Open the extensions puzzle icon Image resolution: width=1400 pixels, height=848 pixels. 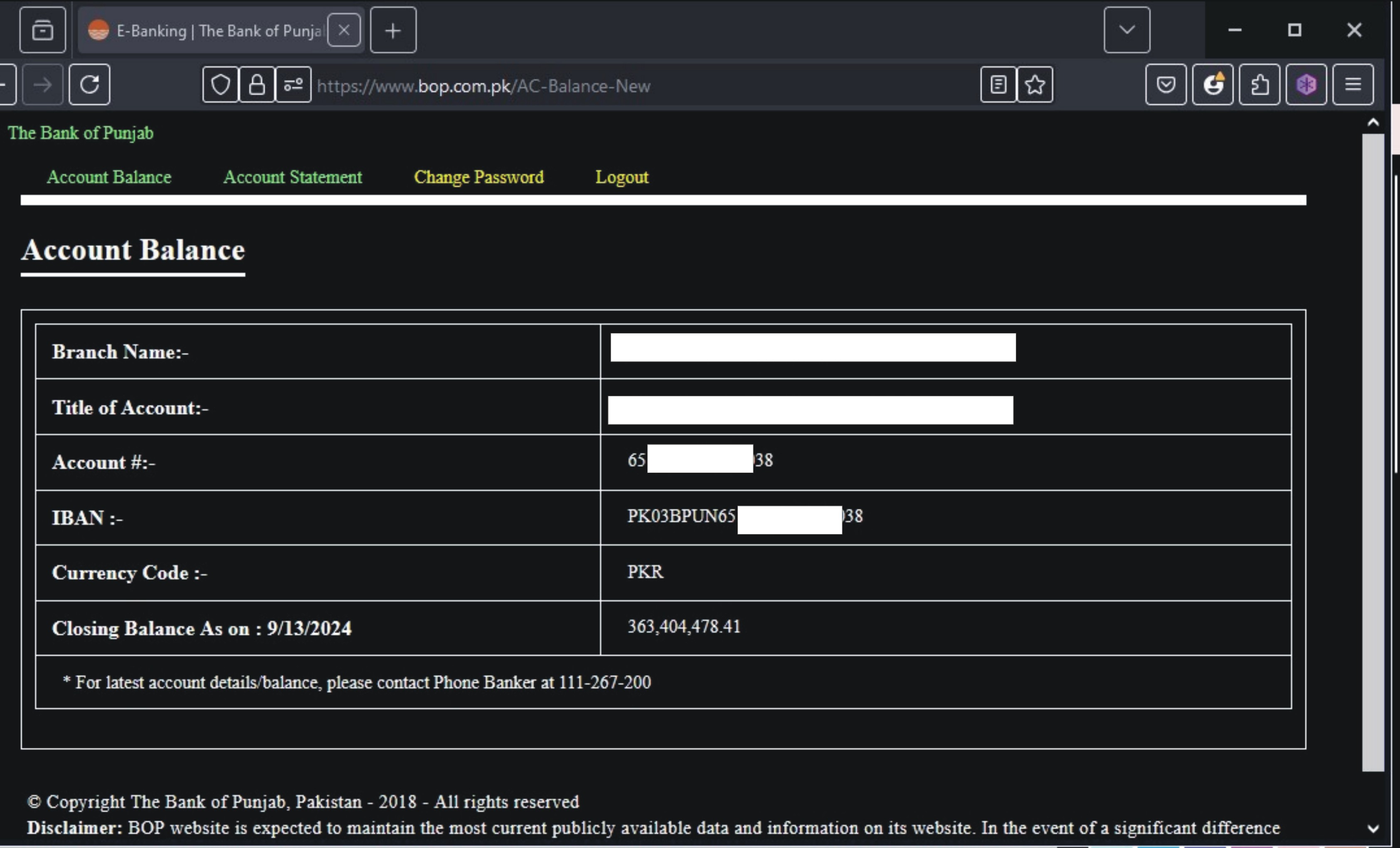pyautogui.click(x=1259, y=85)
